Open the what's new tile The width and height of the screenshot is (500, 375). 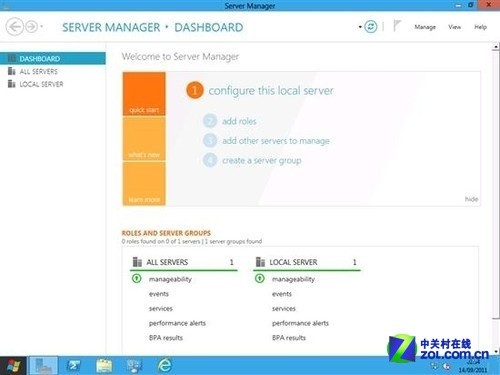(144, 139)
